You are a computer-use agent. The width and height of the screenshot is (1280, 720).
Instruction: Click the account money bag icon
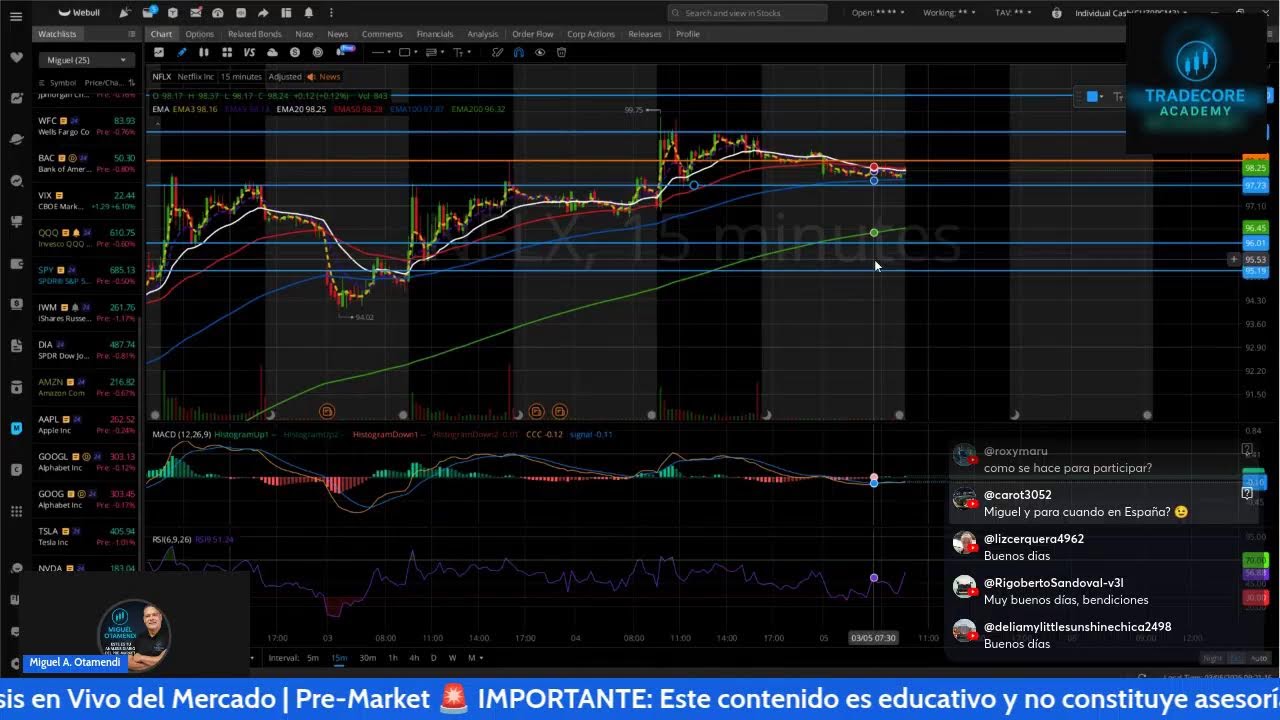[1057, 13]
